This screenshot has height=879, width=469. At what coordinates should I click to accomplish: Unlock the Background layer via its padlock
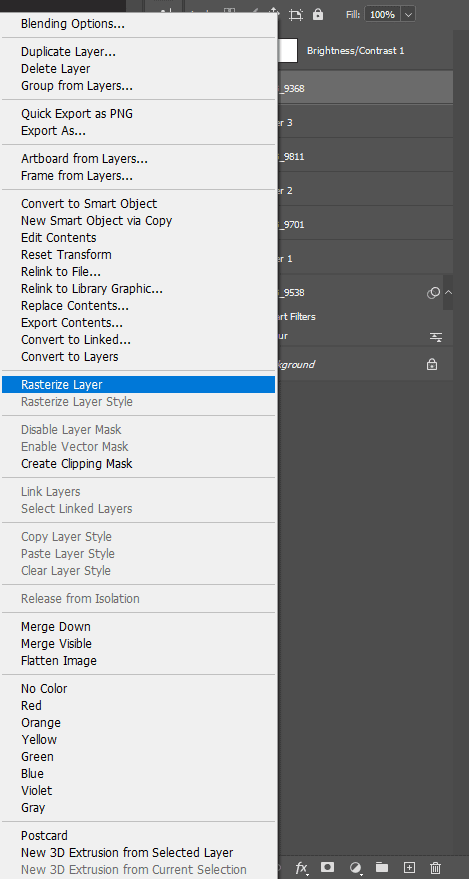[431, 364]
